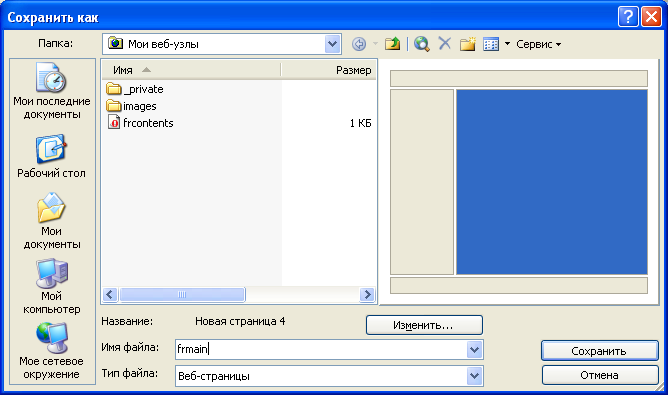
Task: Expand the Папка location dropdown
Action: point(332,44)
